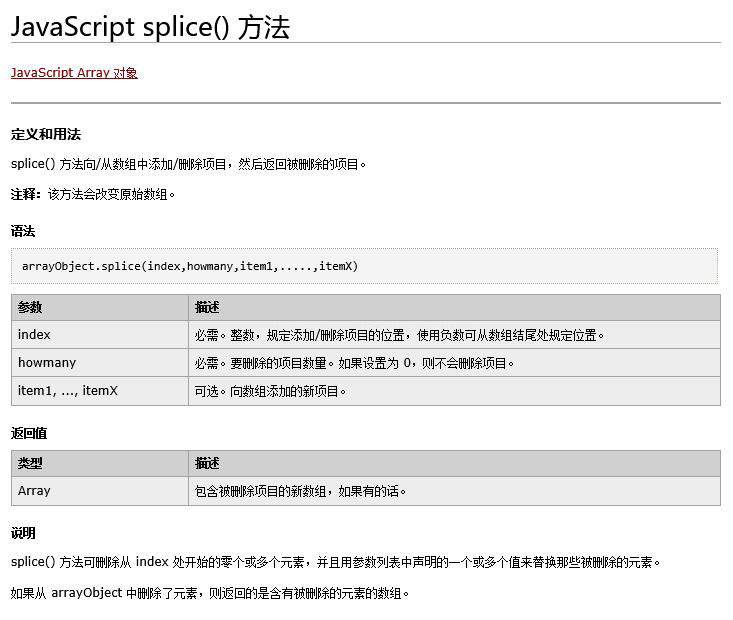Click the 类型 table column header

pos(30,463)
